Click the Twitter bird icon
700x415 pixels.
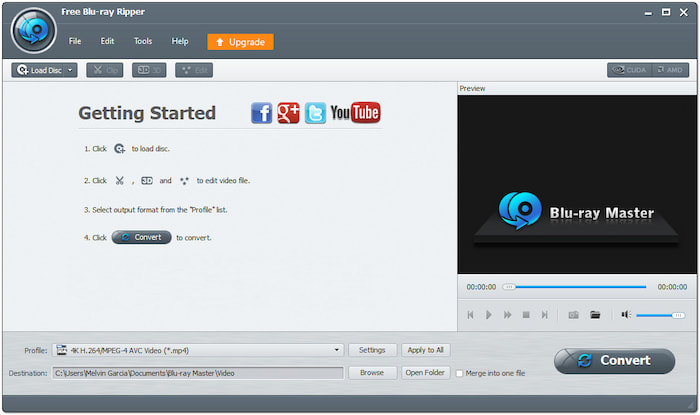click(x=315, y=113)
